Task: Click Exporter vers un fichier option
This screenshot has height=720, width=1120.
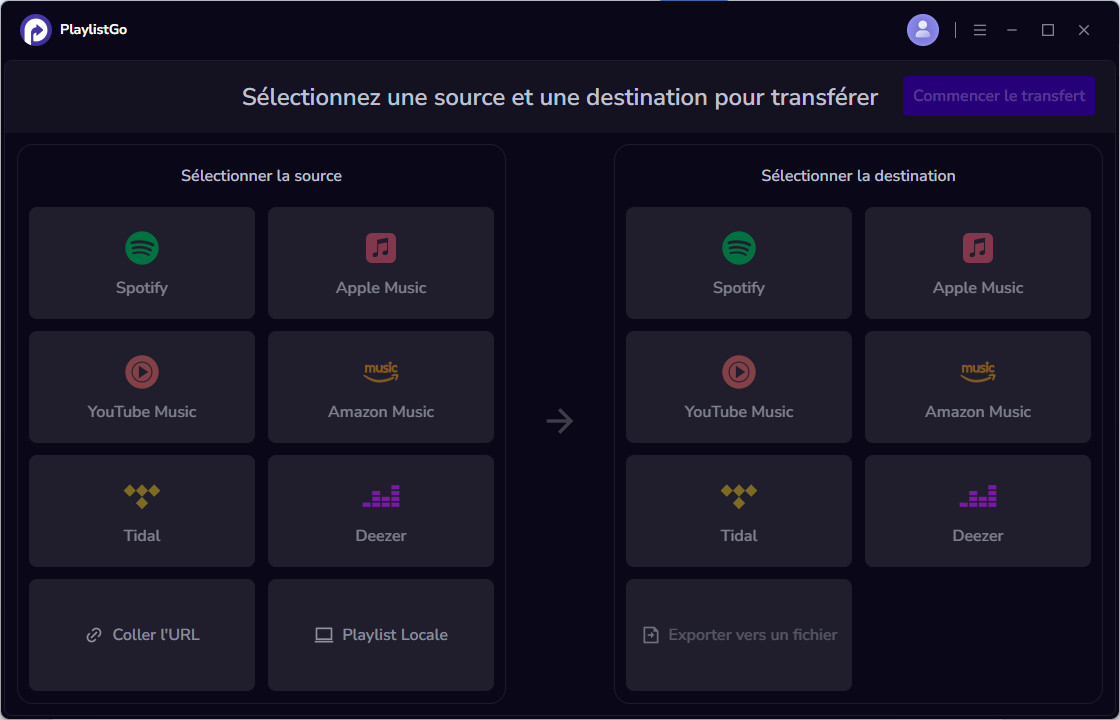Action: pyautogui.click(x=738, y=635)
